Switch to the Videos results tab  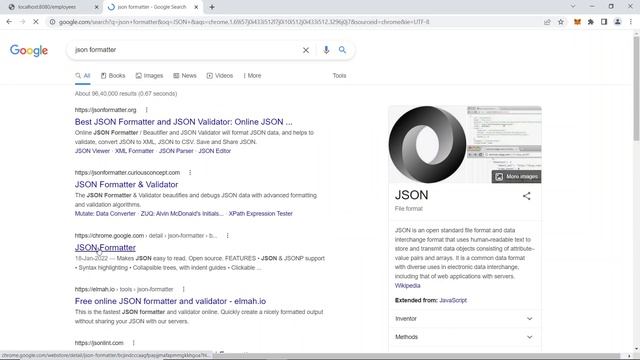[220, 76]
